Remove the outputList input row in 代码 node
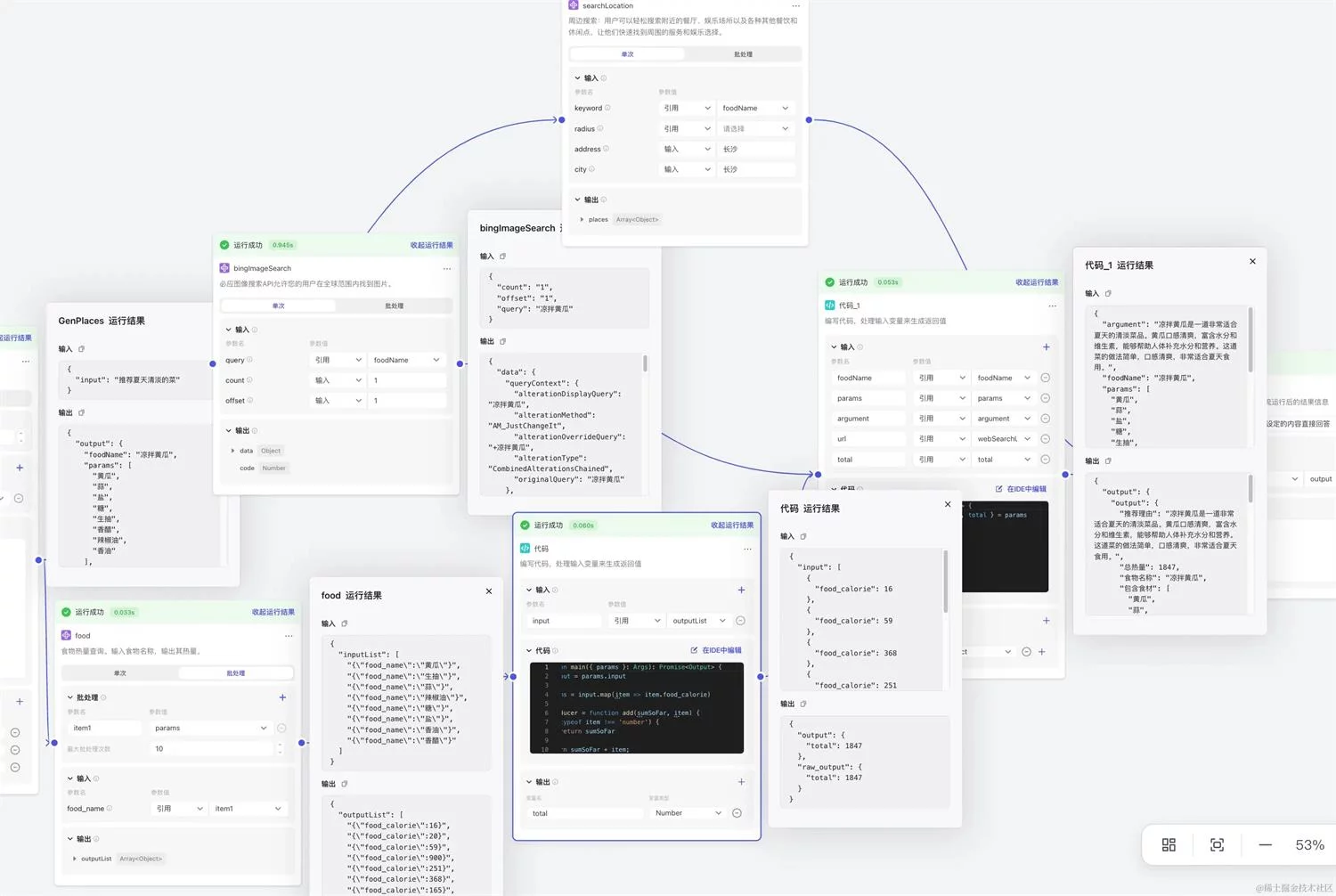Image resolution: width=1336 pixels, height=896 pixels. pos(740,621)
